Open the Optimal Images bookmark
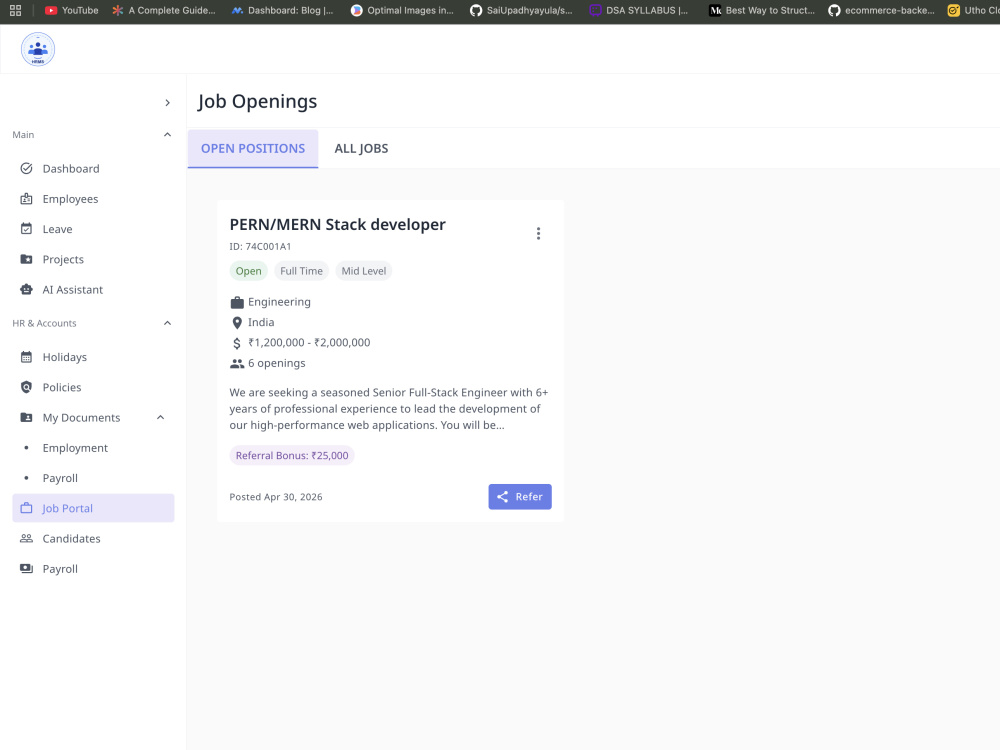Viewport: 1000px width, 750px height. point(402,10)
